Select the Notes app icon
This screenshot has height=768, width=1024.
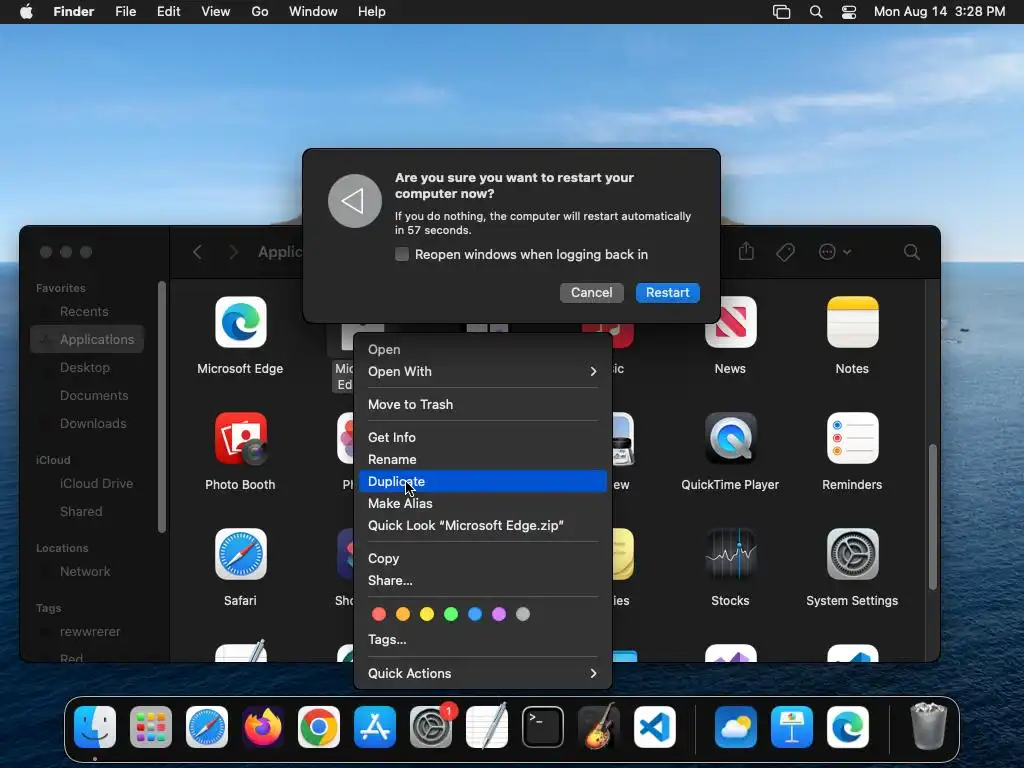(x=852, y=323)
